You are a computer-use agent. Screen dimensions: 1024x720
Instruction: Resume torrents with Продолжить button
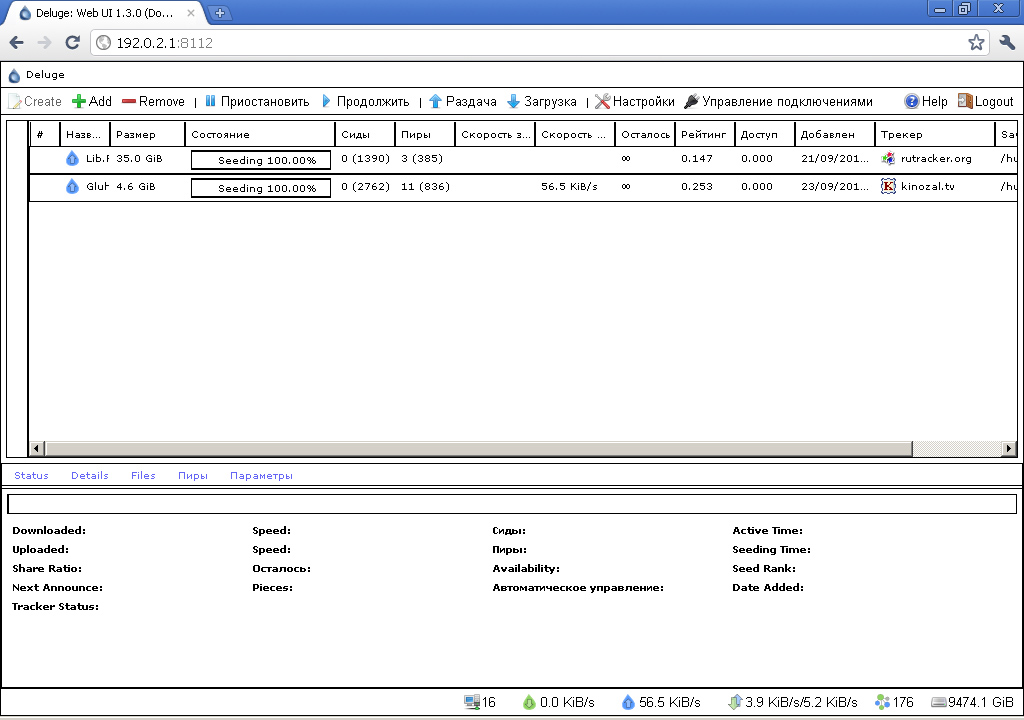coord(365,101)
